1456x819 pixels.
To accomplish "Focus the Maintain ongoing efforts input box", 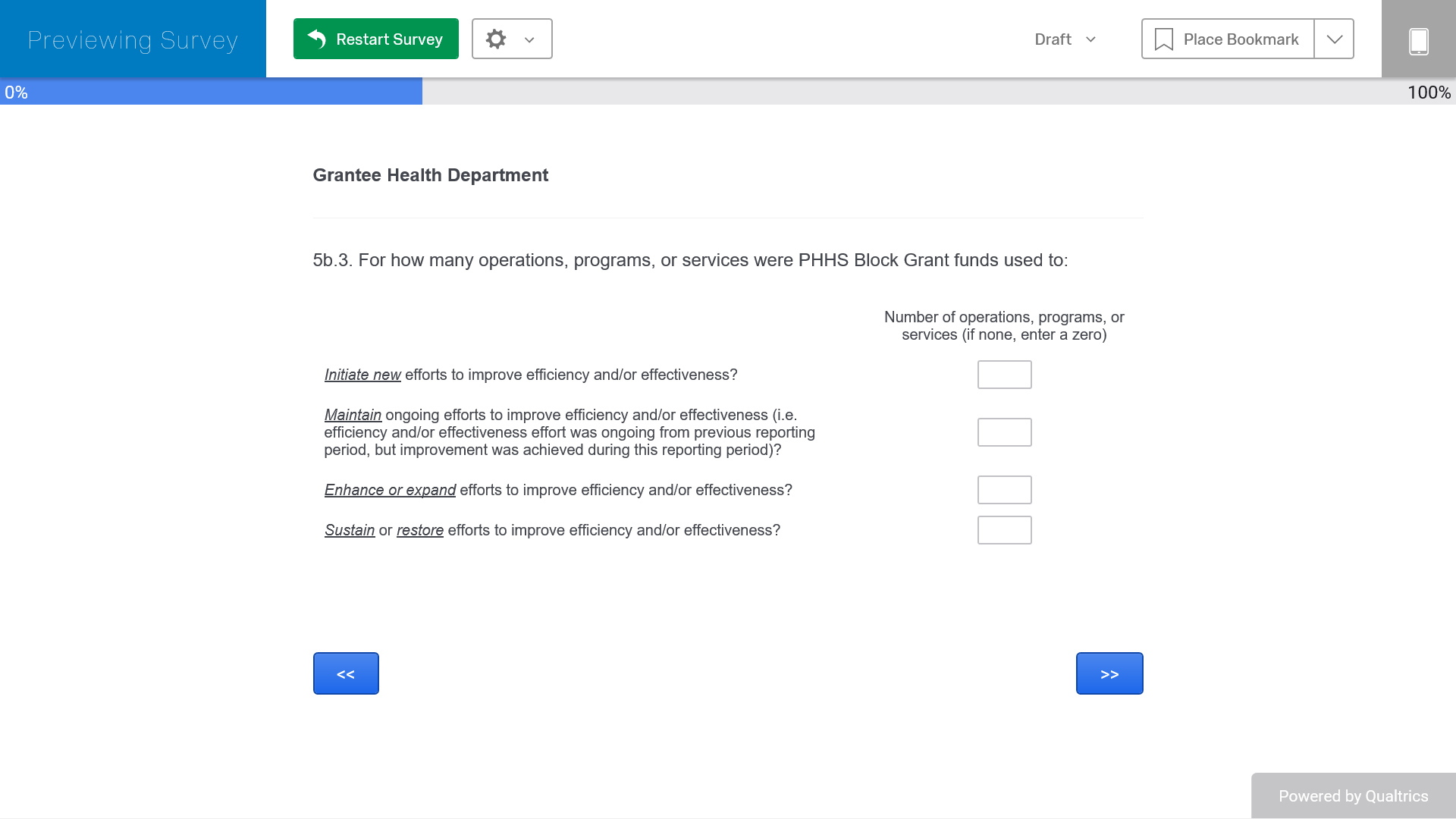I will [x=1004, y=432].
